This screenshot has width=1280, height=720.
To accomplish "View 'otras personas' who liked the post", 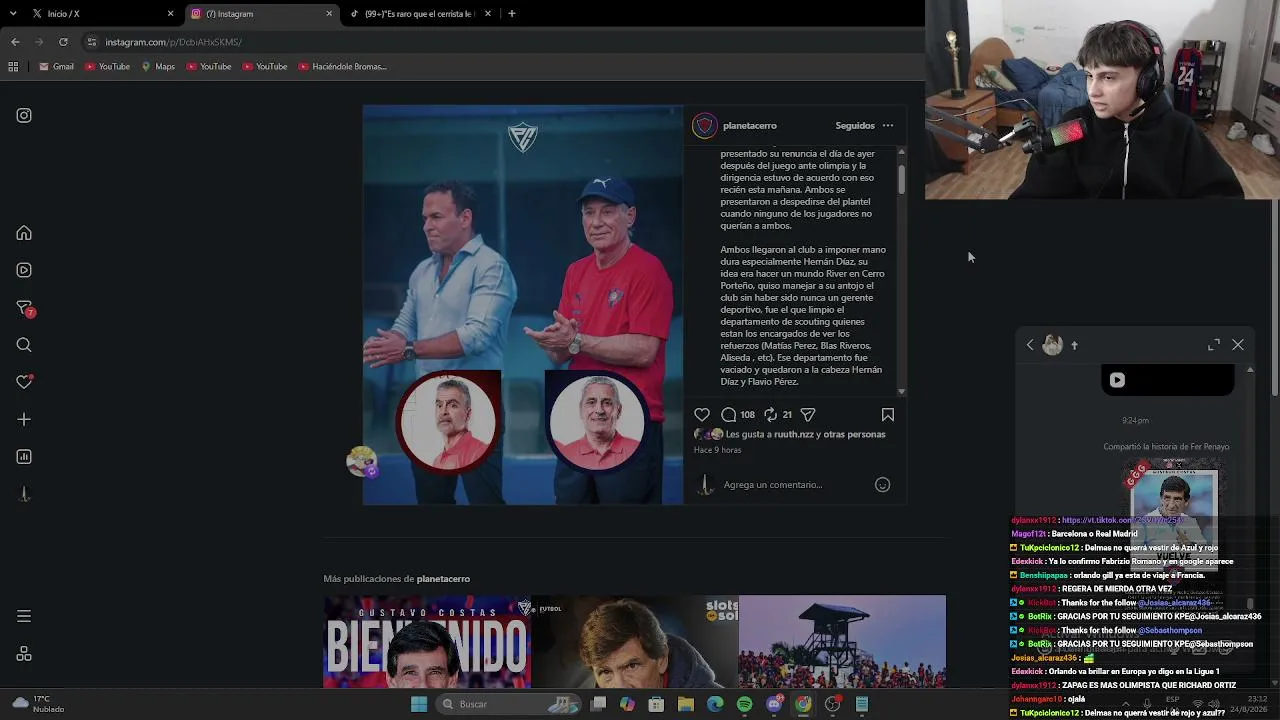I will point(856,434).
